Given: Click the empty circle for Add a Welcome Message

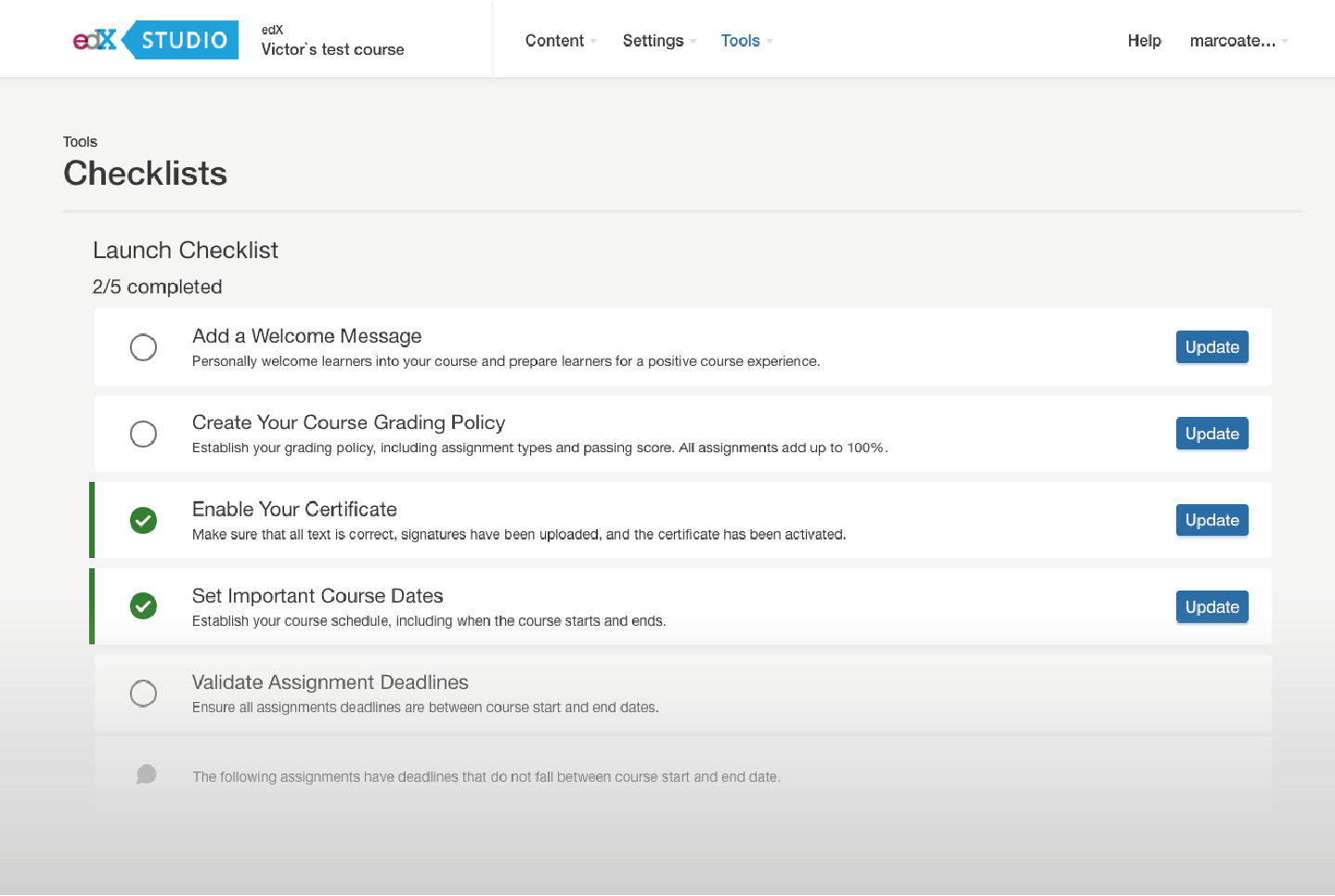Looking at the screenshot, I should [143, 347].
